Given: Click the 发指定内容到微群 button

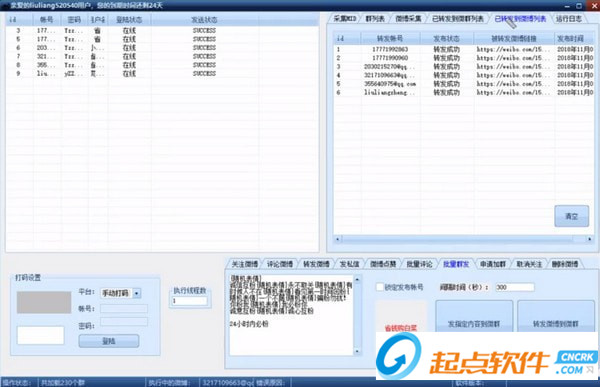Looking at the screenshot, I should [474, 317].
